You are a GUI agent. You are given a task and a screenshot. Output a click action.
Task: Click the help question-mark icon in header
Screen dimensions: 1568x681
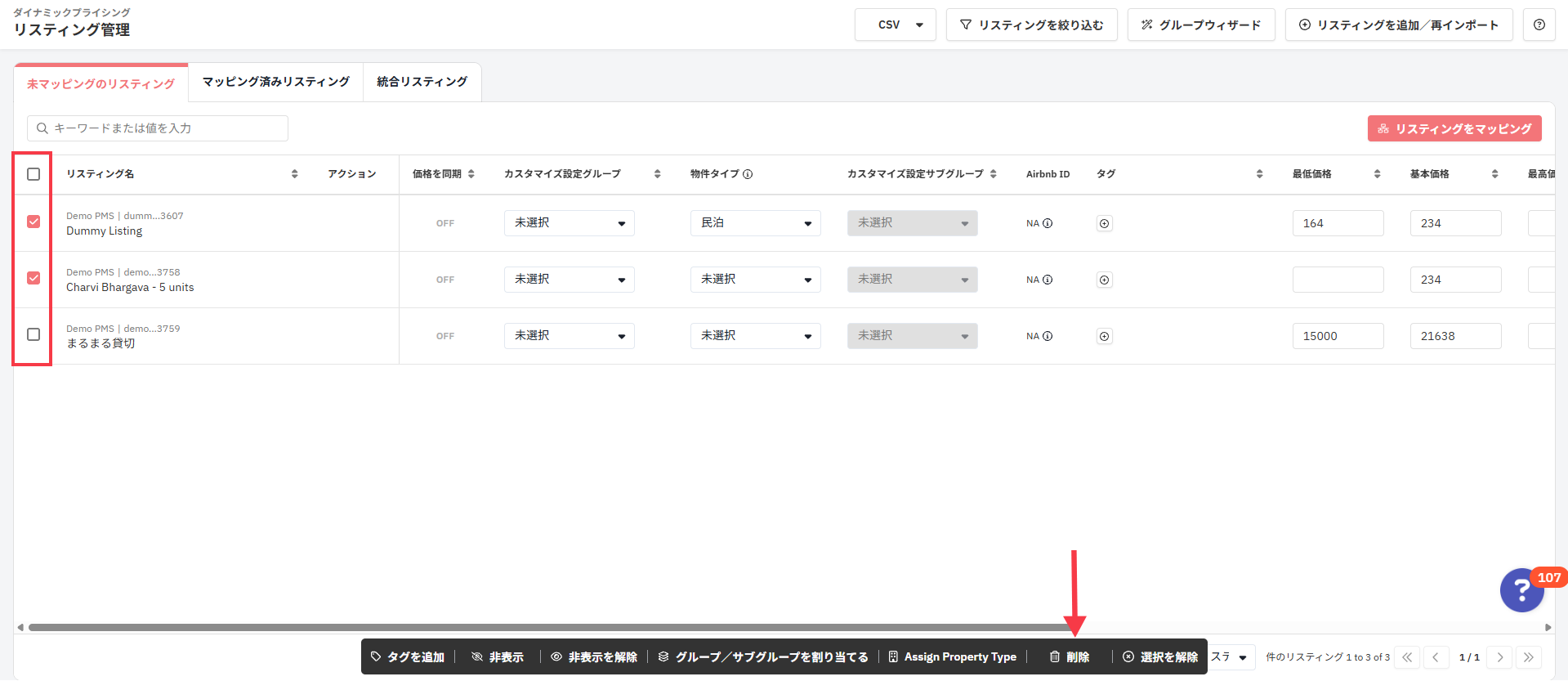click(1539, 25)
